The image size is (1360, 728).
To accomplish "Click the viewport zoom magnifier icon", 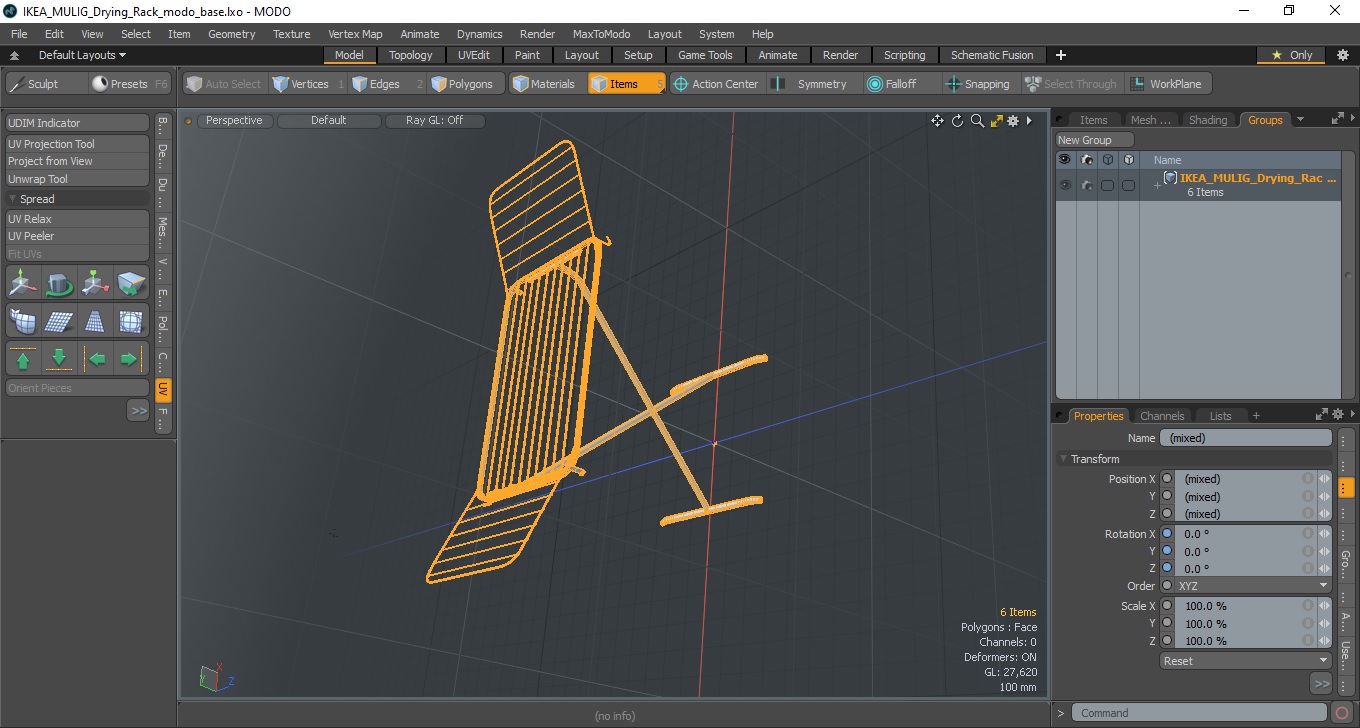I will pos(977,121).
